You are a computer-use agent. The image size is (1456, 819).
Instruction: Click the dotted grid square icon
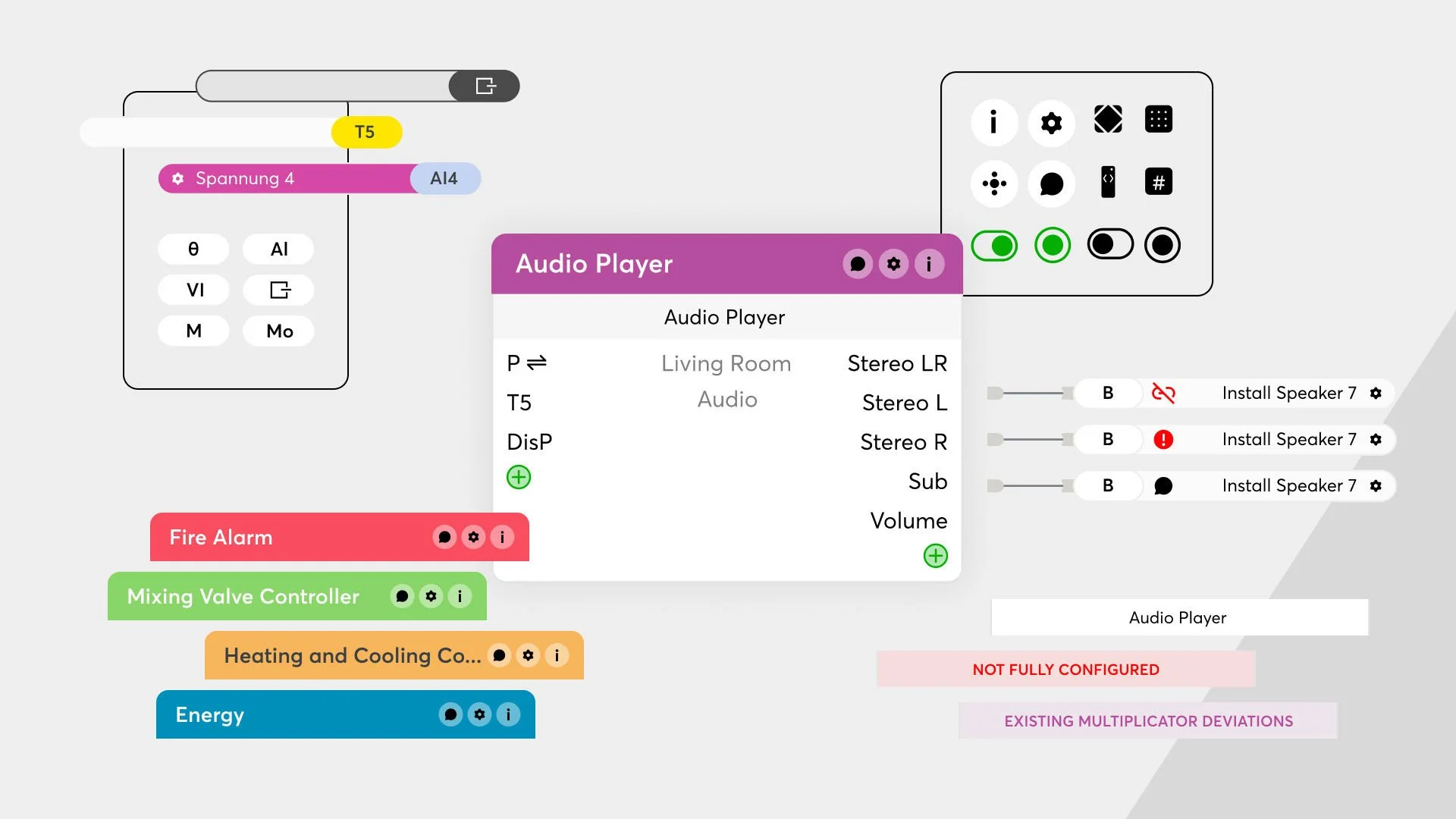(1158, 120)
